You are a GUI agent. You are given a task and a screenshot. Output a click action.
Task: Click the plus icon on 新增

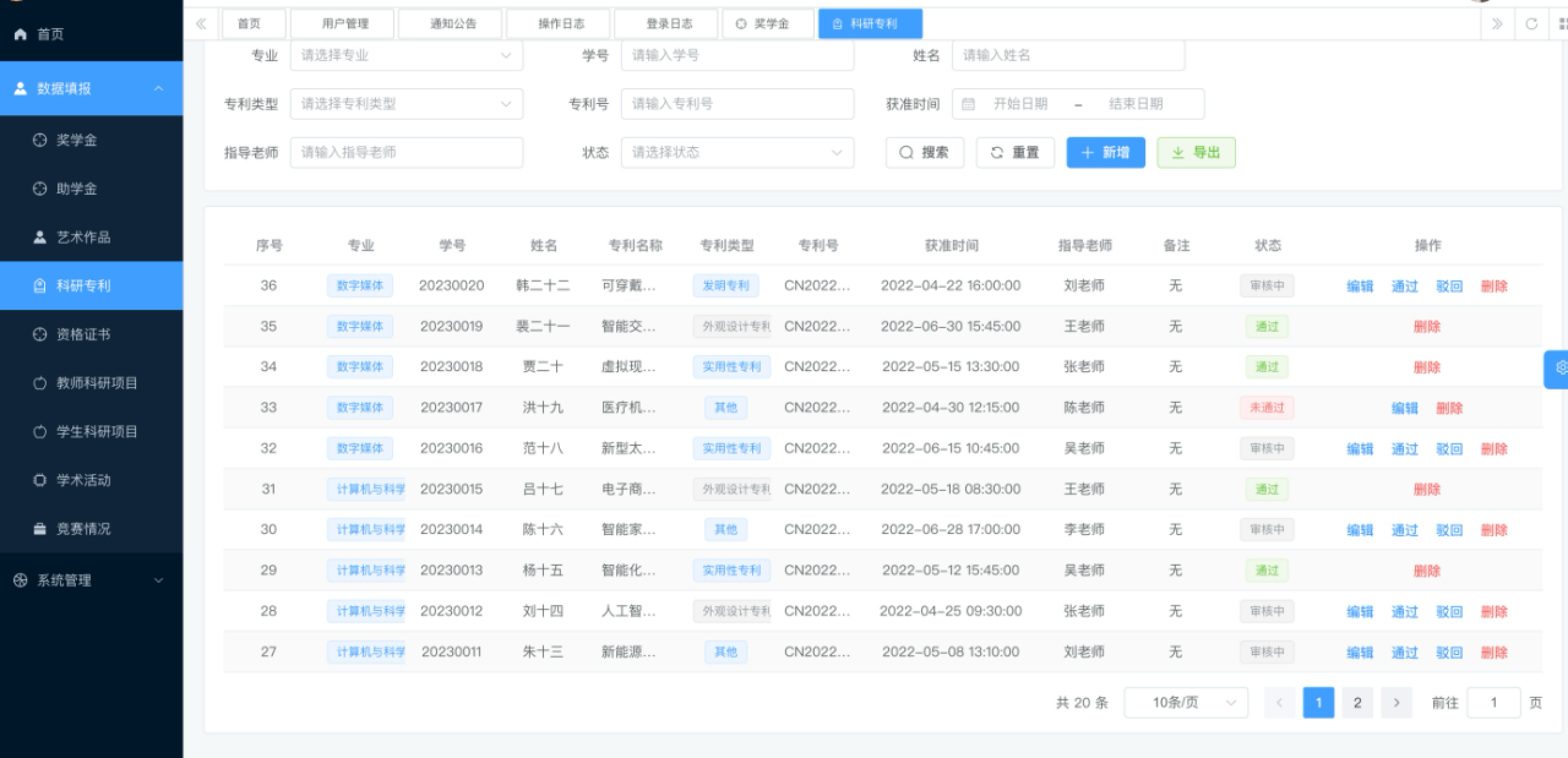tap(1088, 152)
